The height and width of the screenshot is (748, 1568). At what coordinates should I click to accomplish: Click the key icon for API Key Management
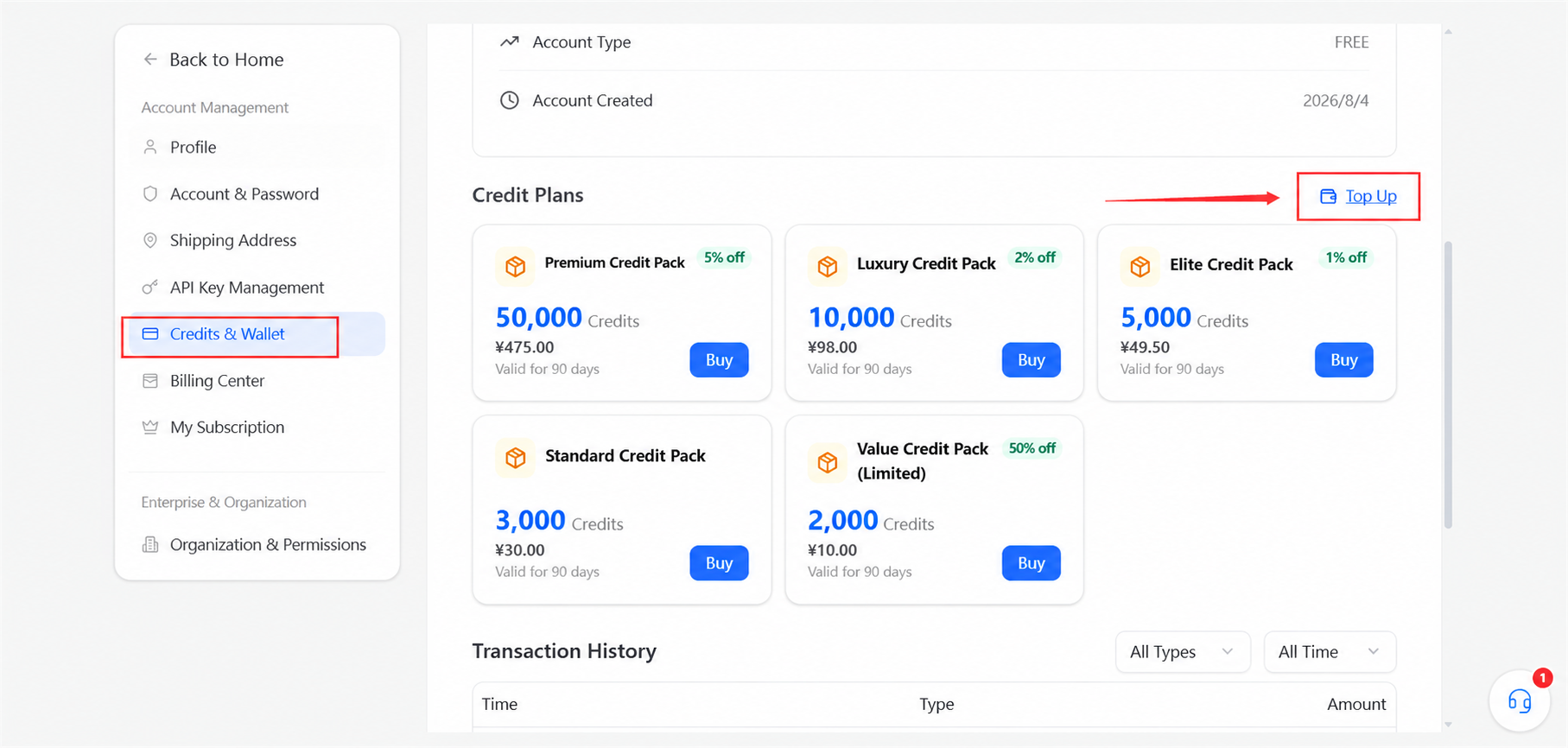point(150,287)
